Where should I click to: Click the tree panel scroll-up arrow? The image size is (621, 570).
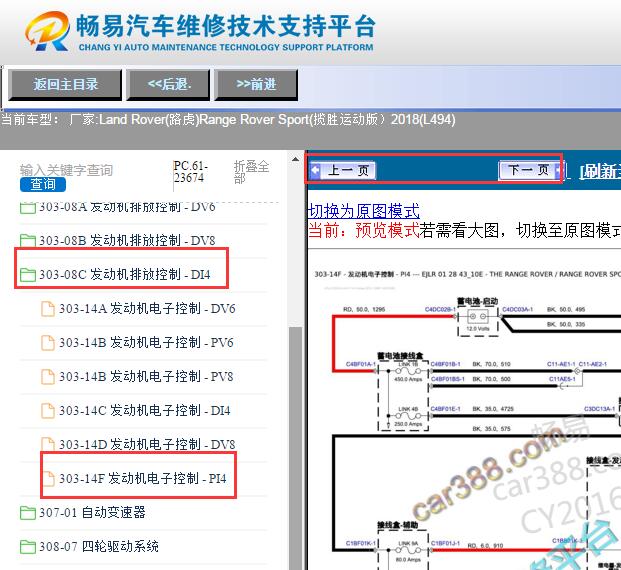[x=295, y=159]
